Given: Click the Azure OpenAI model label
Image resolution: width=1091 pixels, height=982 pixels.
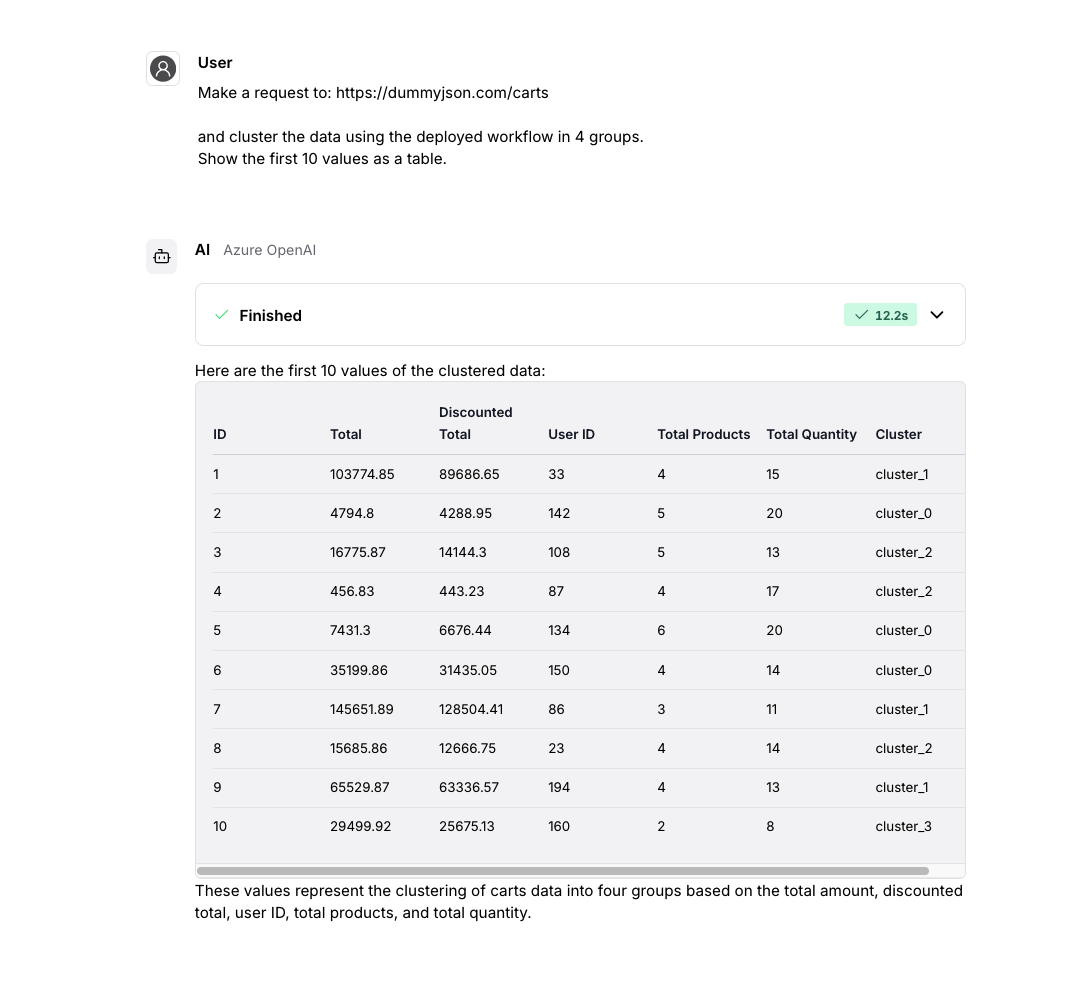Looking at the screenshot, I should click(x=269, y=250).
